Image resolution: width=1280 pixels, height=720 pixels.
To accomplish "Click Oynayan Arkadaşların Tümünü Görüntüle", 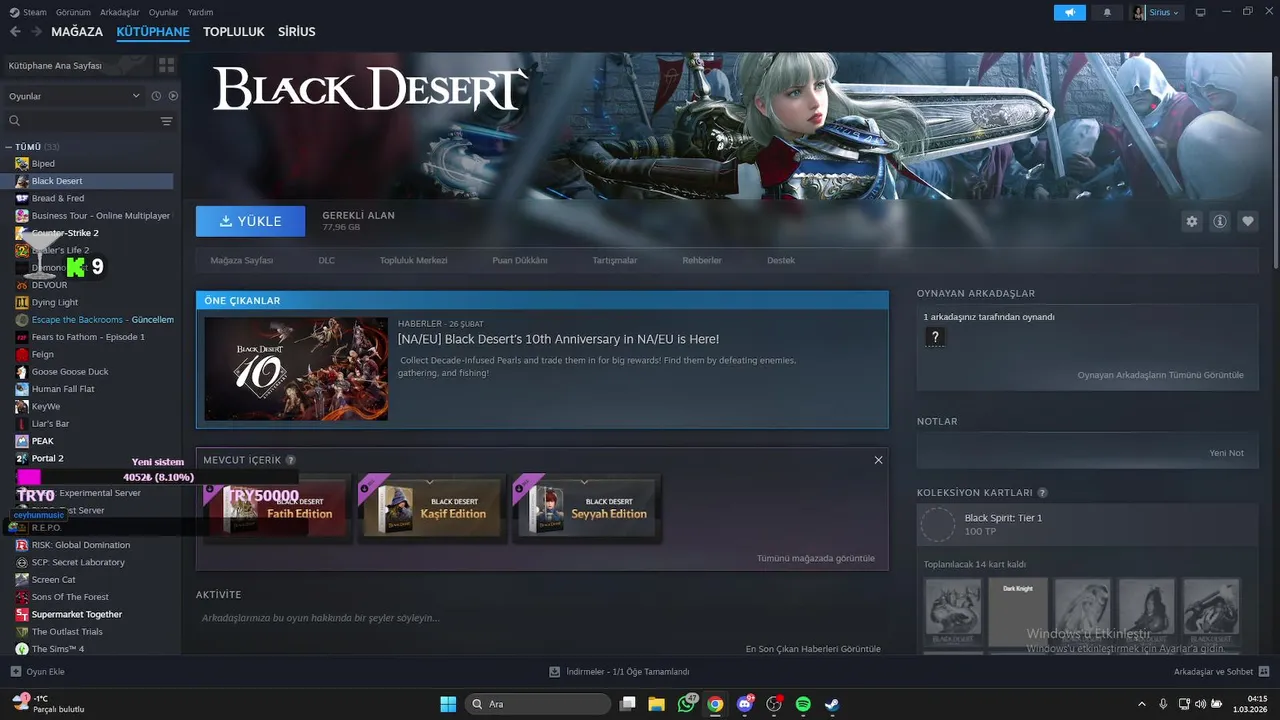I will (1160, 375).
